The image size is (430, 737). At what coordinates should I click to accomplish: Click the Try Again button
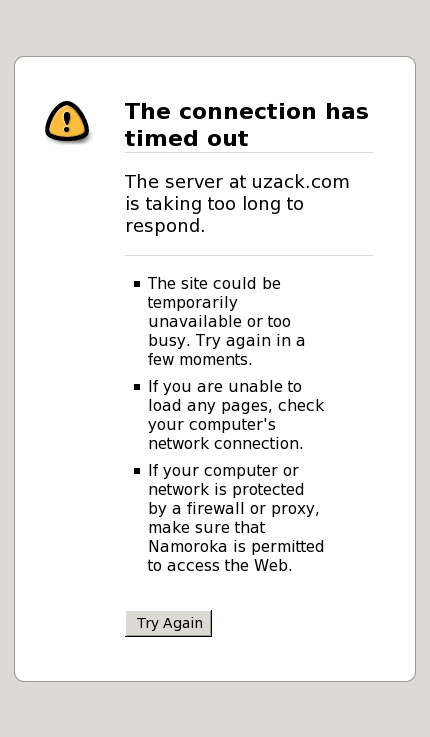(169, 623)
